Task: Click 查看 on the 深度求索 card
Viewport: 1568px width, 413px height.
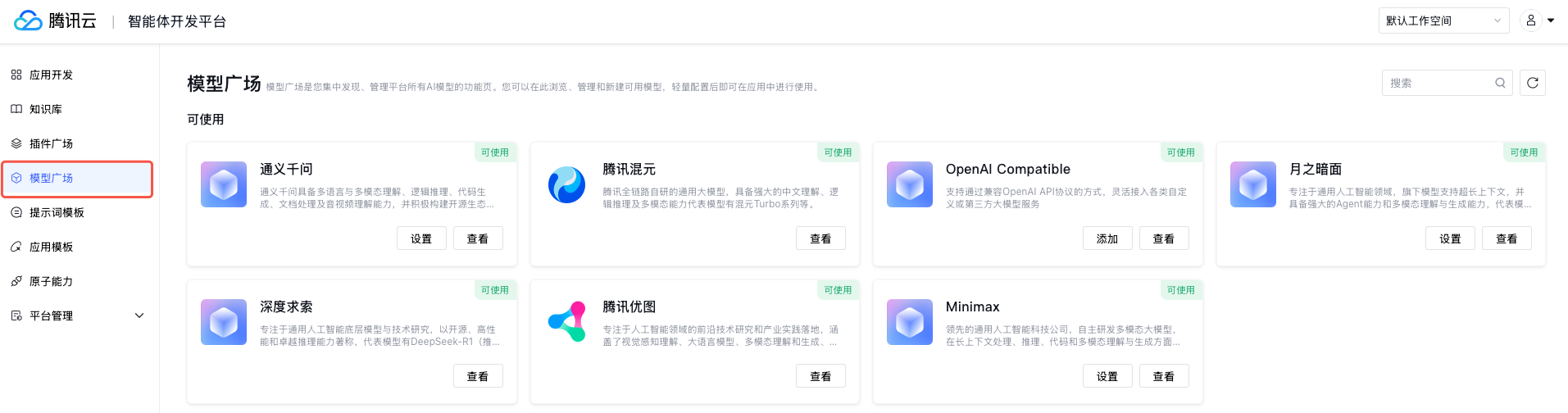Action: pyautogui.click(x=478, y=376)
